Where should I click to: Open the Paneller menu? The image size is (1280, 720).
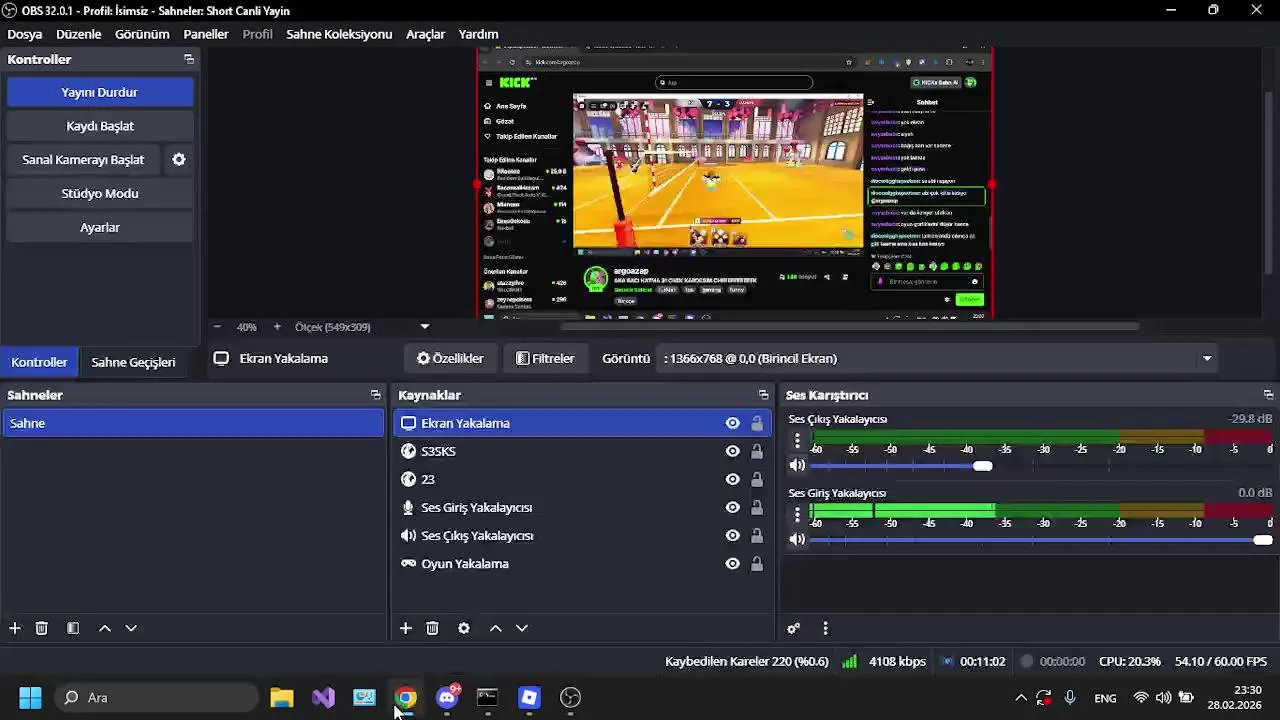tap(206, 34)
